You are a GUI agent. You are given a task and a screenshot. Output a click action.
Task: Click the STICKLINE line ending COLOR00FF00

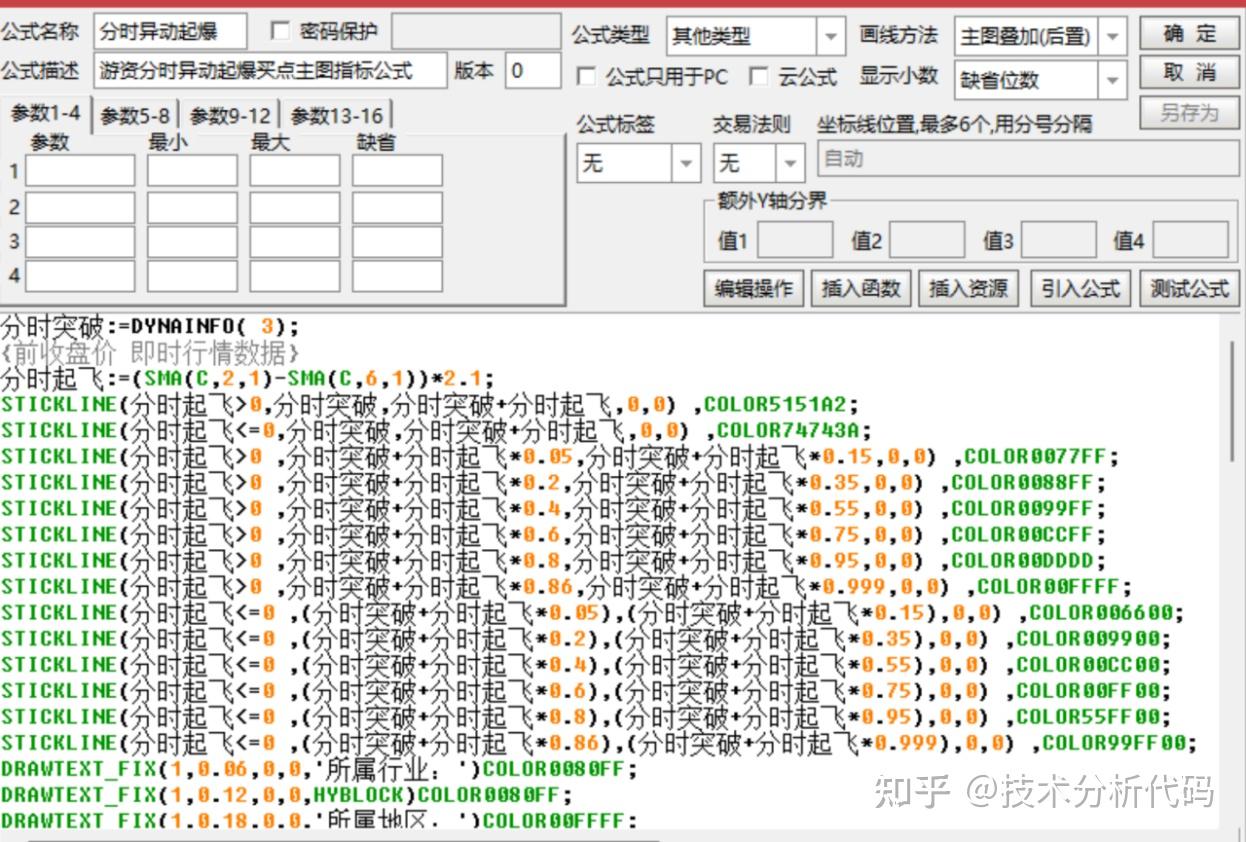pyautogui.click(x=586, y=690)
